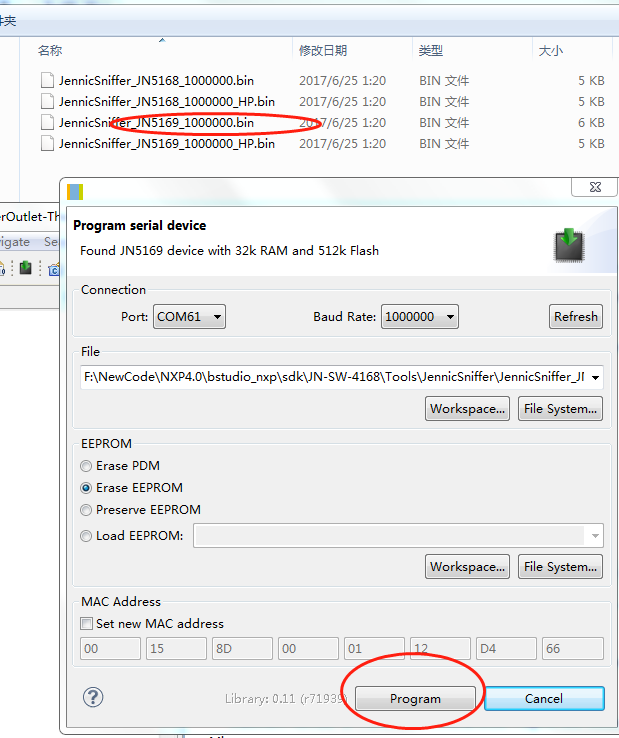Select file JennicSniffer_JN5168_1000000_HP.bin
Screen dimensions: 619x738
[167, 102]
